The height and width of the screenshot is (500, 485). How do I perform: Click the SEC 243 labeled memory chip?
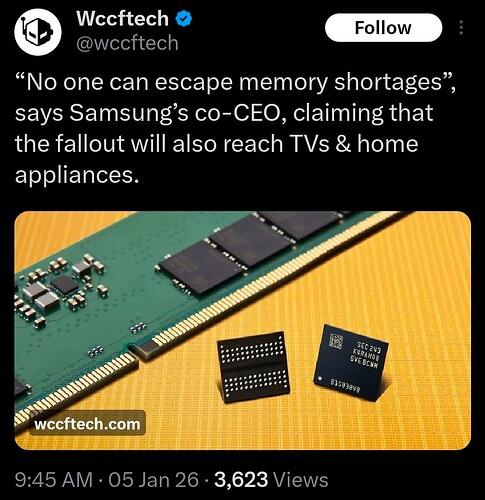[351, 361]
